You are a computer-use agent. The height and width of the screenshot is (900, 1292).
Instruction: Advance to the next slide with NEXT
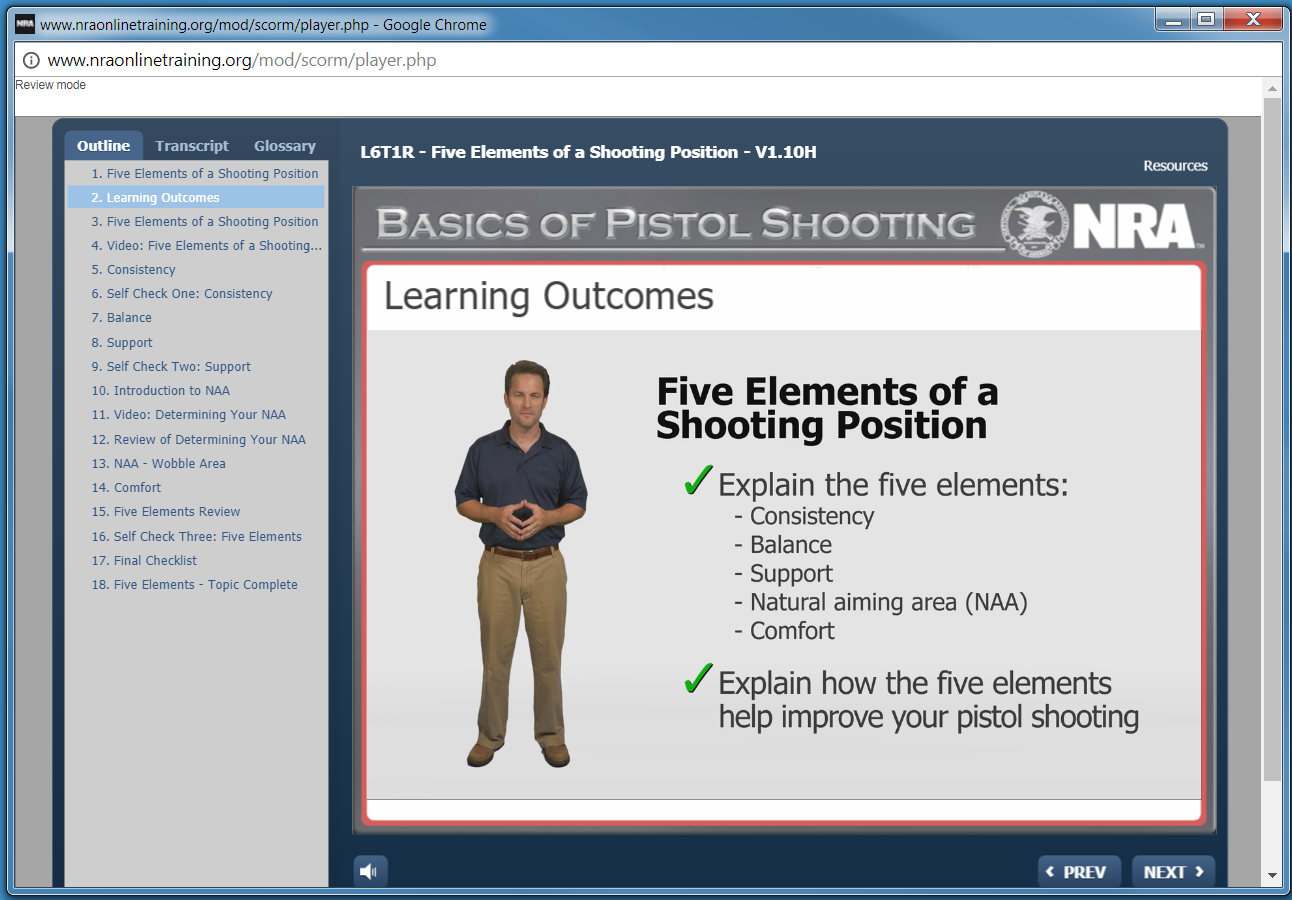1172,871
